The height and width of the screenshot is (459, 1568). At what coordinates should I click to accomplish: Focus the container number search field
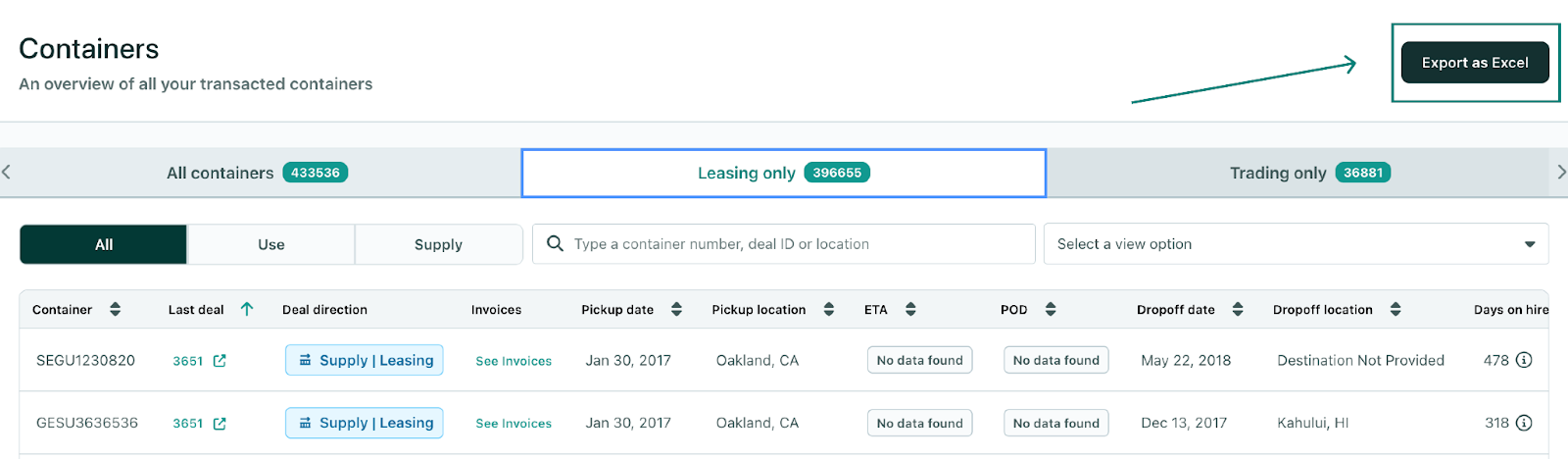pos(794,244)
